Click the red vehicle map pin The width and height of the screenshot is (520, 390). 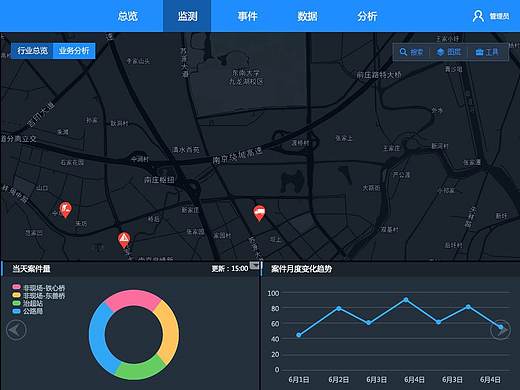[x=259, y=213]
